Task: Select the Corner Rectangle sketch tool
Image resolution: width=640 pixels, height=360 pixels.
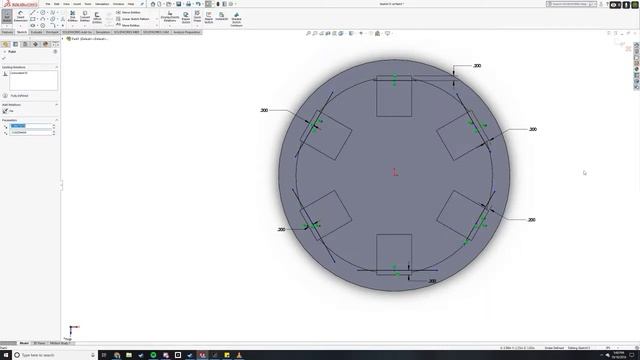Action: 33,19
